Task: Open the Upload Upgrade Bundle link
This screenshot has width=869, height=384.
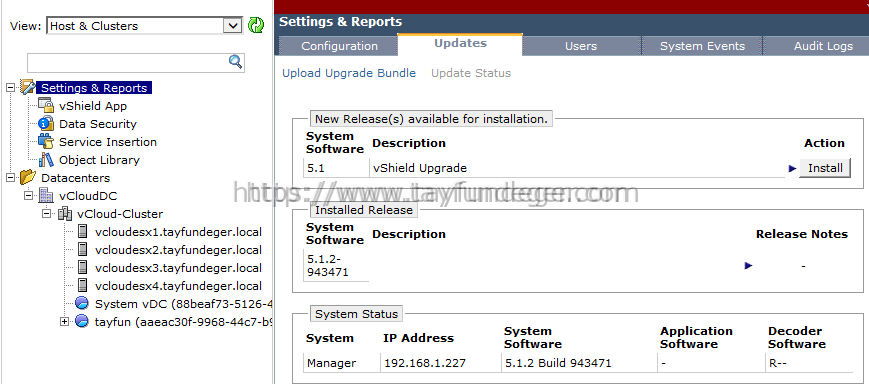Action: coord(349,73)
